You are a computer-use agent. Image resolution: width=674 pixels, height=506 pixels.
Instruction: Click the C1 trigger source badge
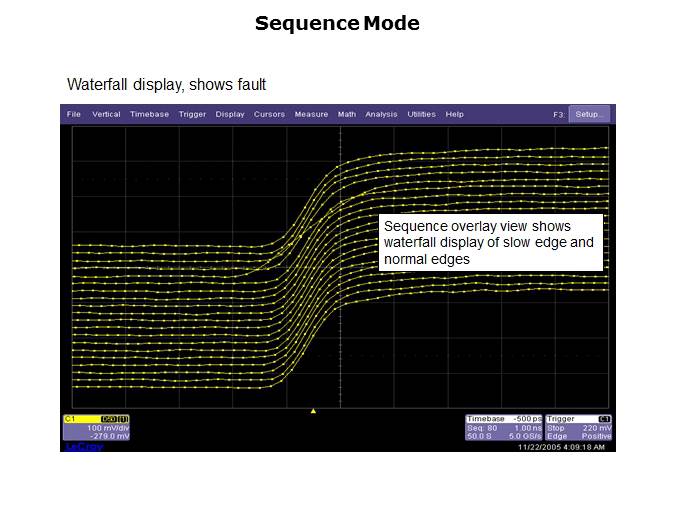coord(604,418)
